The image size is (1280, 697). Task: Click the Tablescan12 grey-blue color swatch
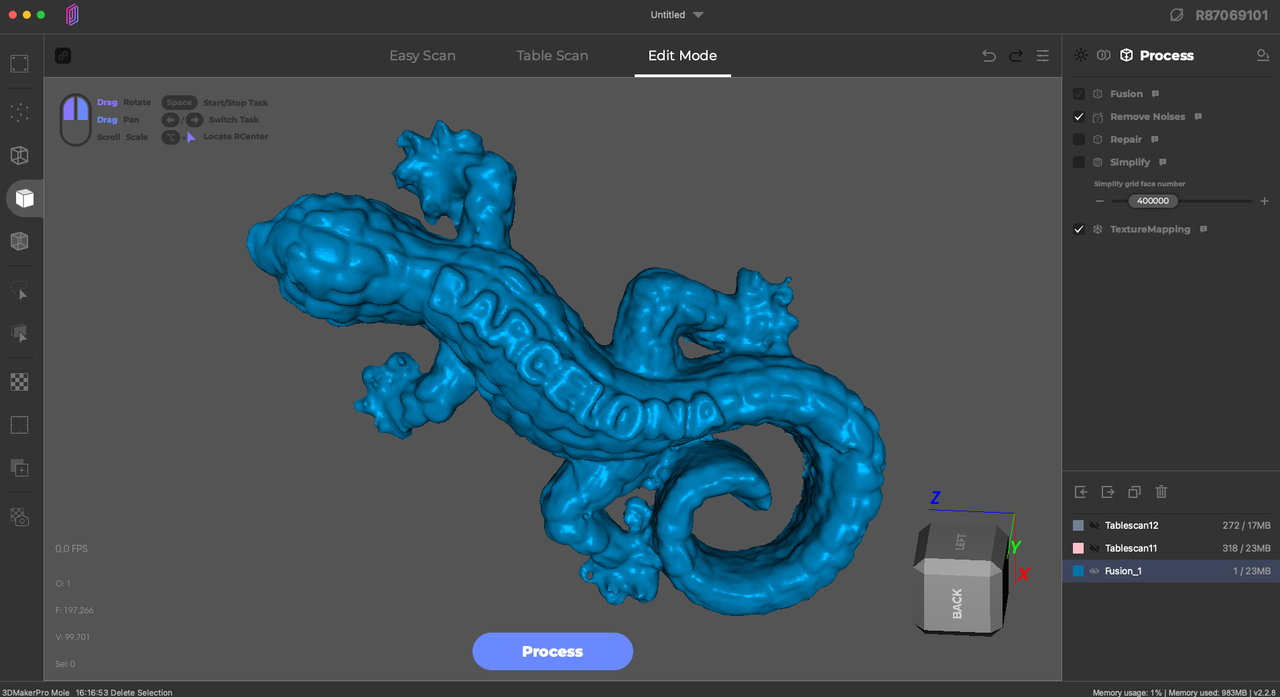point(1078,525)
